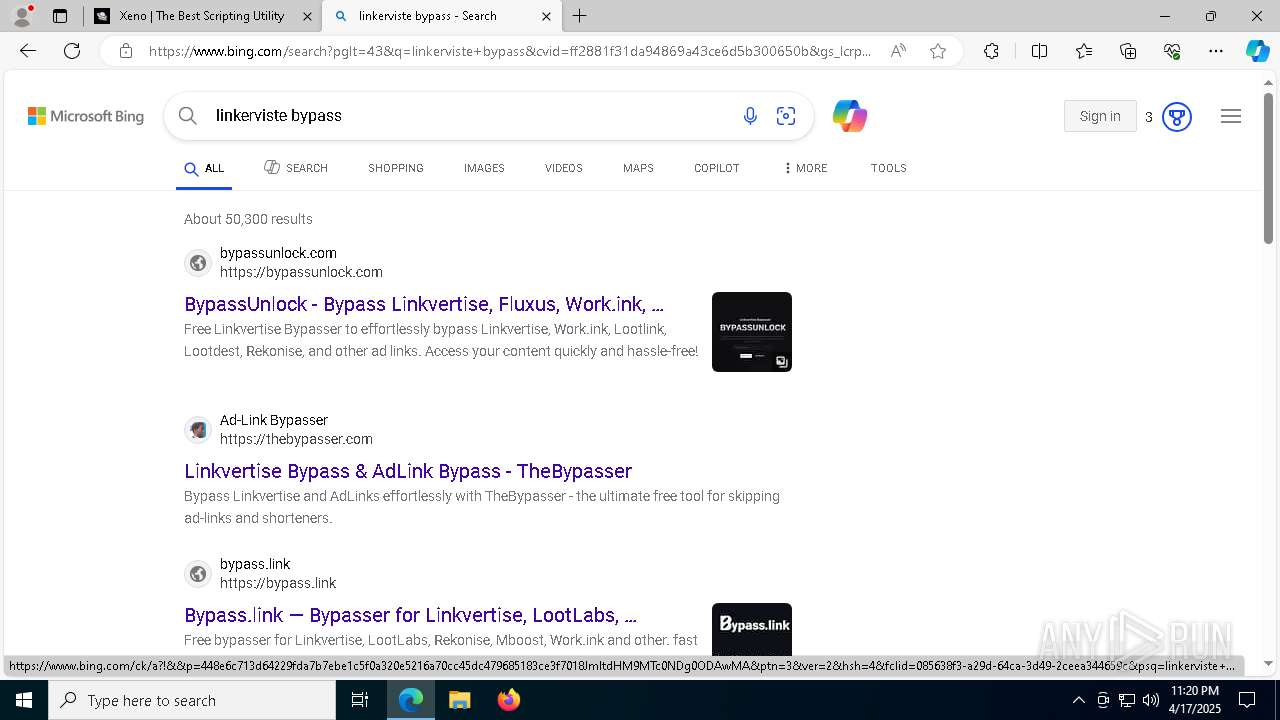Image resolution: width=1280 pixels, height=720 pixels.
Task: Open the Bing Copilot colorful icon
Action: coord(850,116)
